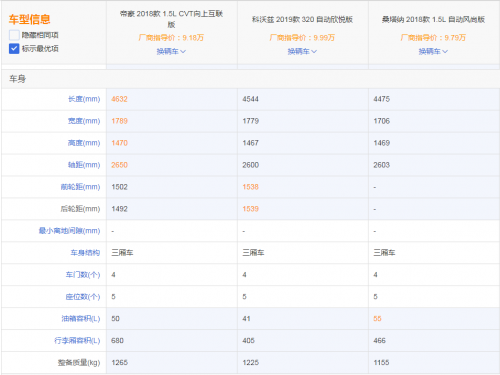Click the 整备质量(kg) row label
Screen dimensions: 500x375
(x=79, y=363)
